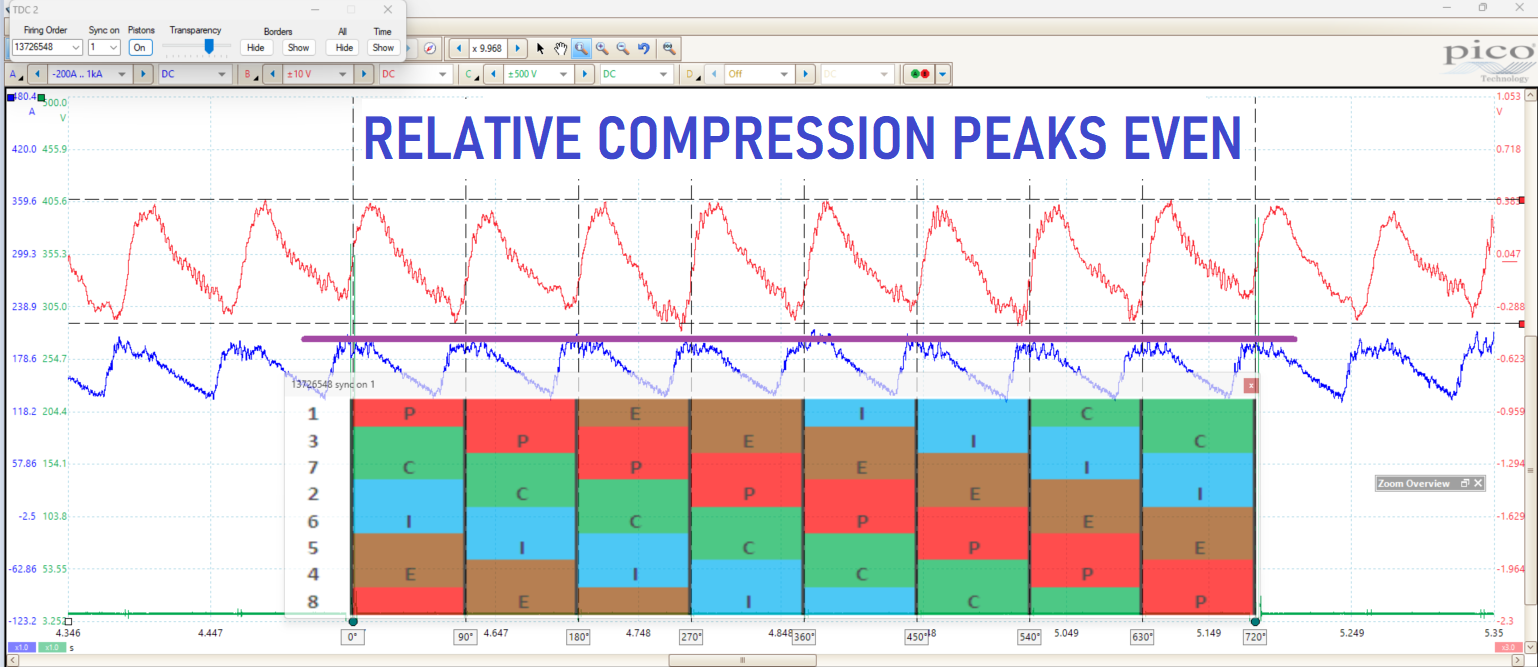Open the Channel D Off range dropdown

757,73
